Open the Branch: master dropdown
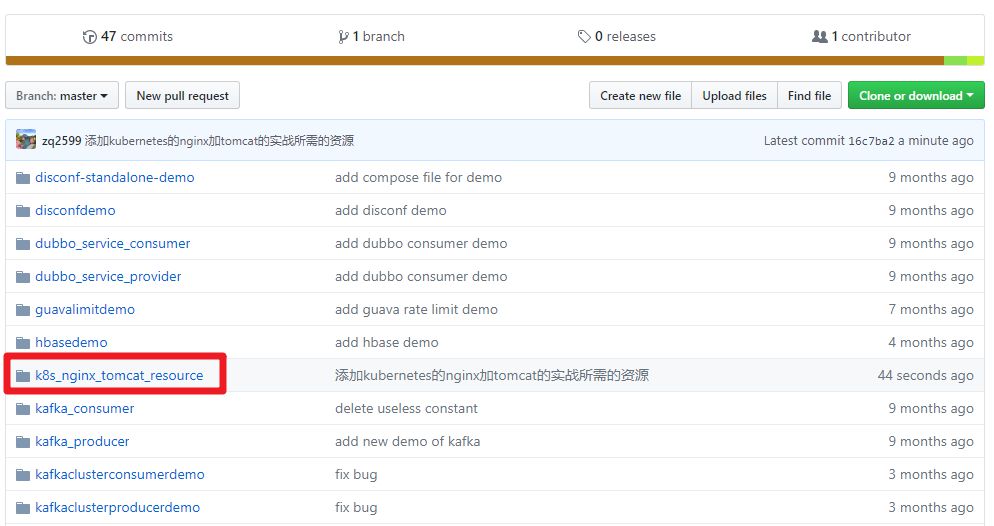Screen dimensions: 994x526 pyautogui.click(x=62, y=96)
